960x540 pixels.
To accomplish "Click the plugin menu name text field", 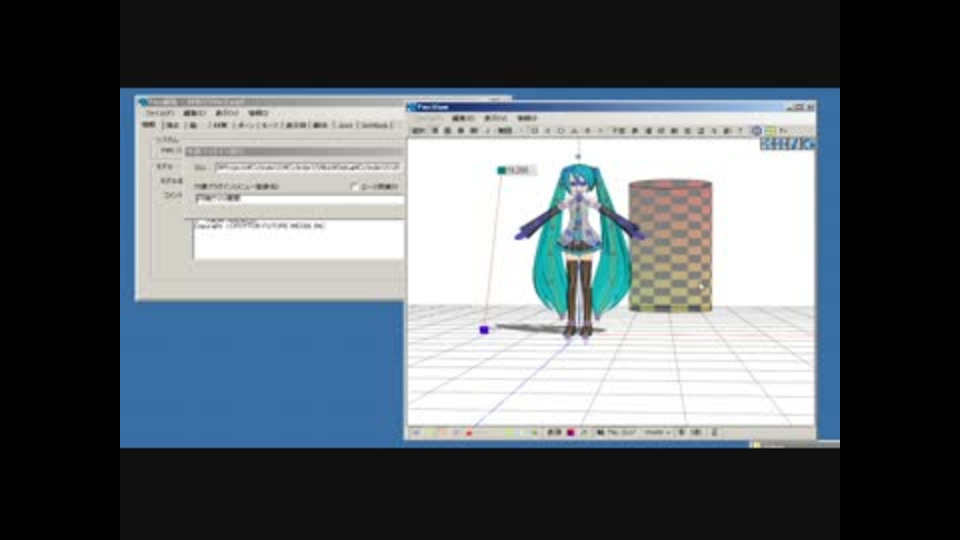I will click(x=299, y=199).
